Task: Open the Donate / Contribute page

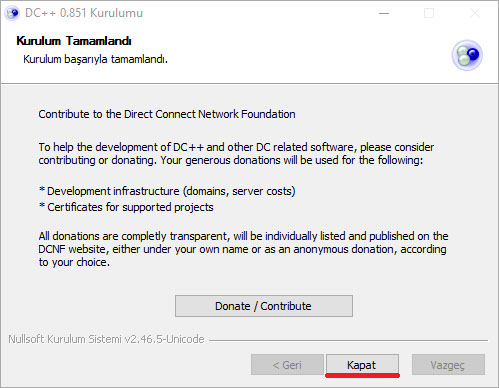Action: [x=264, y=306]
